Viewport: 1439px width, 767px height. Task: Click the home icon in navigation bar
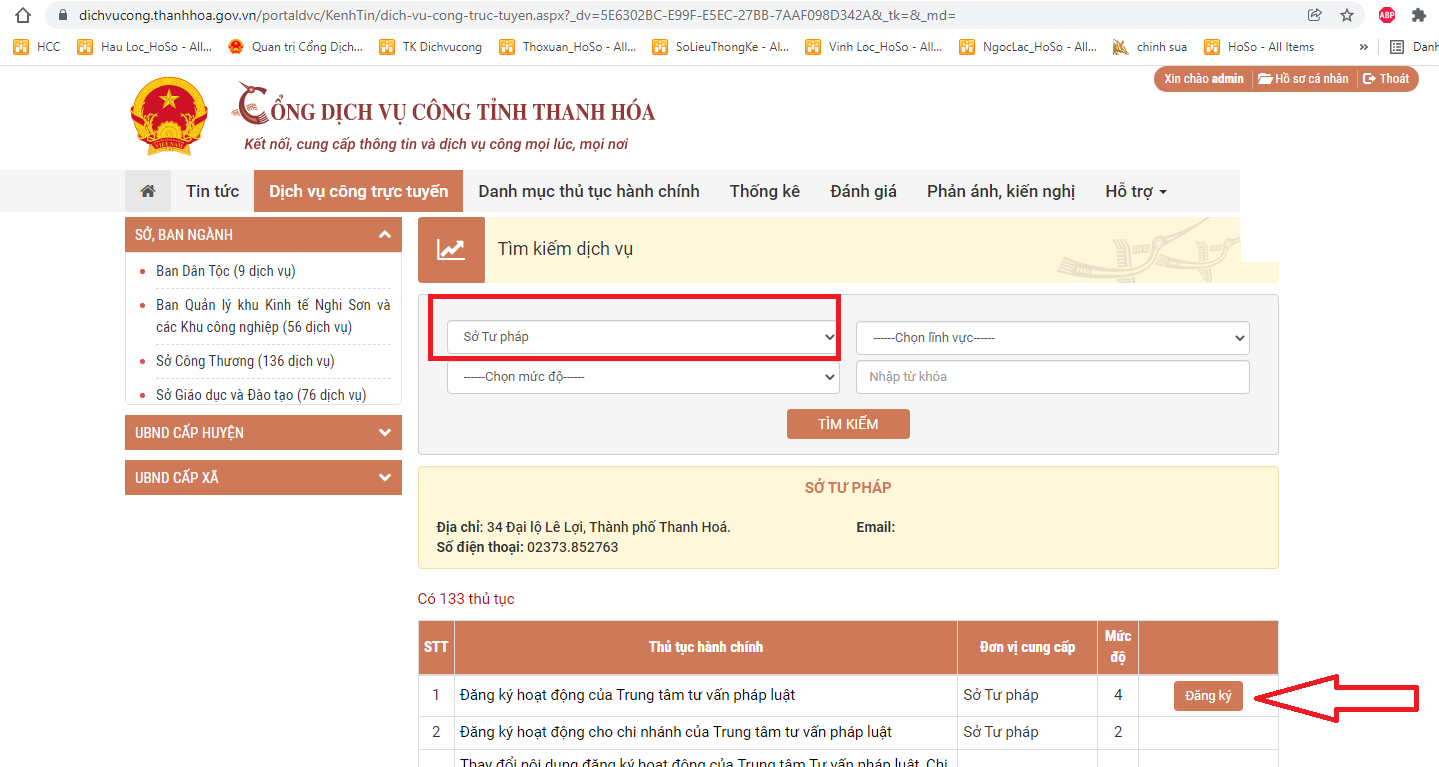[x=148, y=191]
